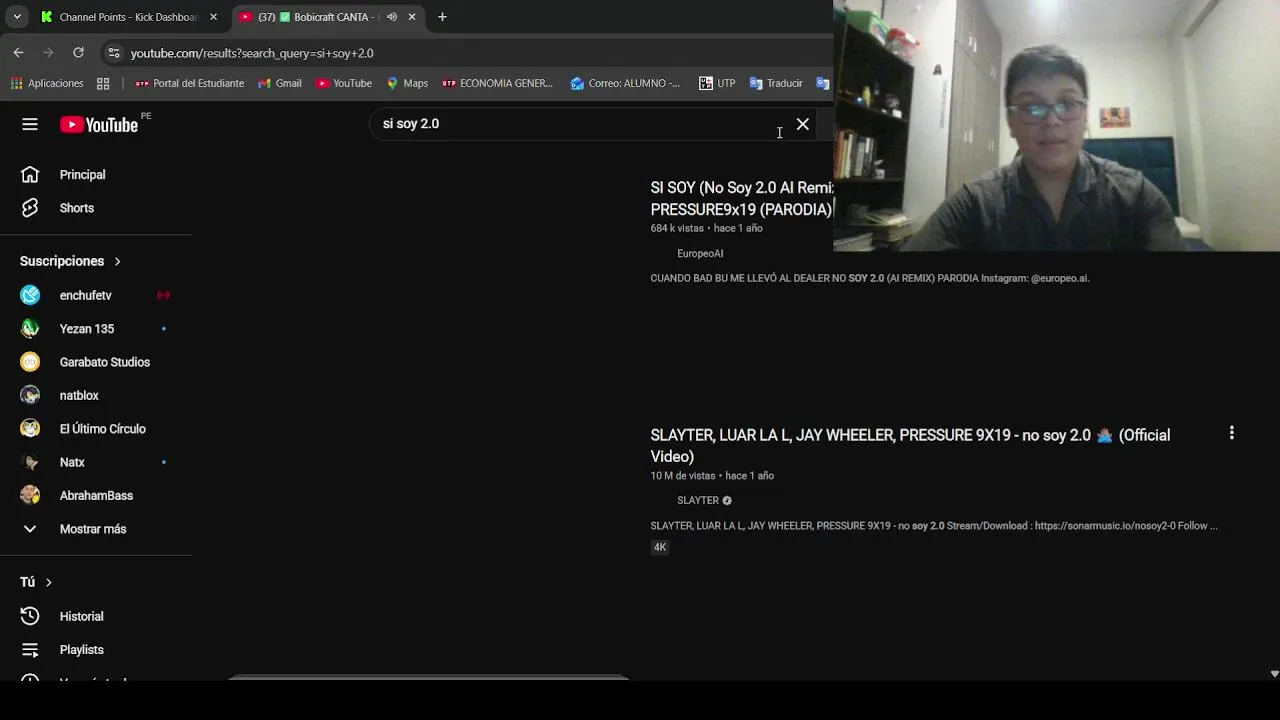The image size is (1280, 720).
Task: Reload the page
Action: pos(78,53)
